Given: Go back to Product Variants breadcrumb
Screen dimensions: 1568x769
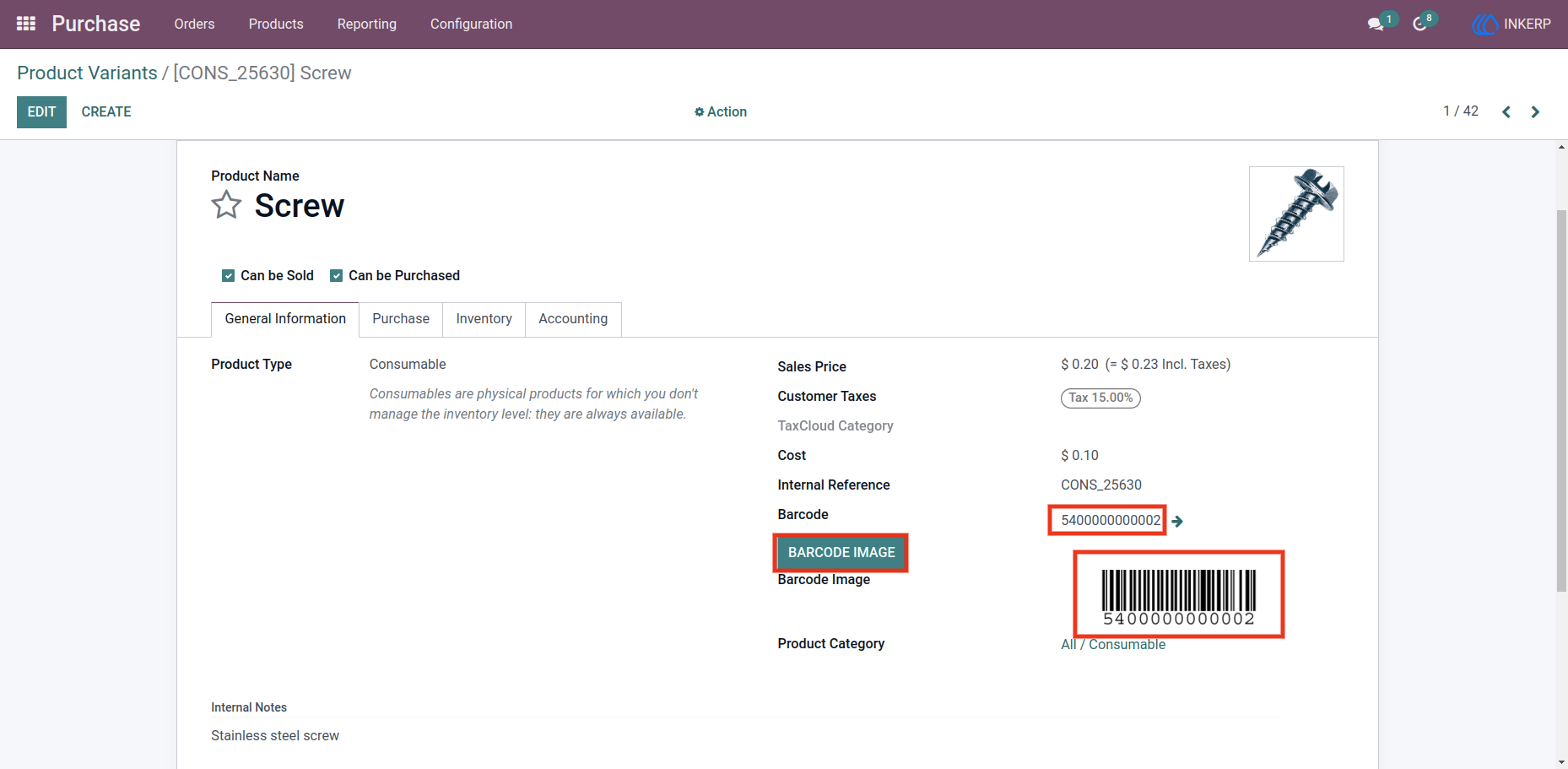Looking at the screenshot, I should point(87,73).
